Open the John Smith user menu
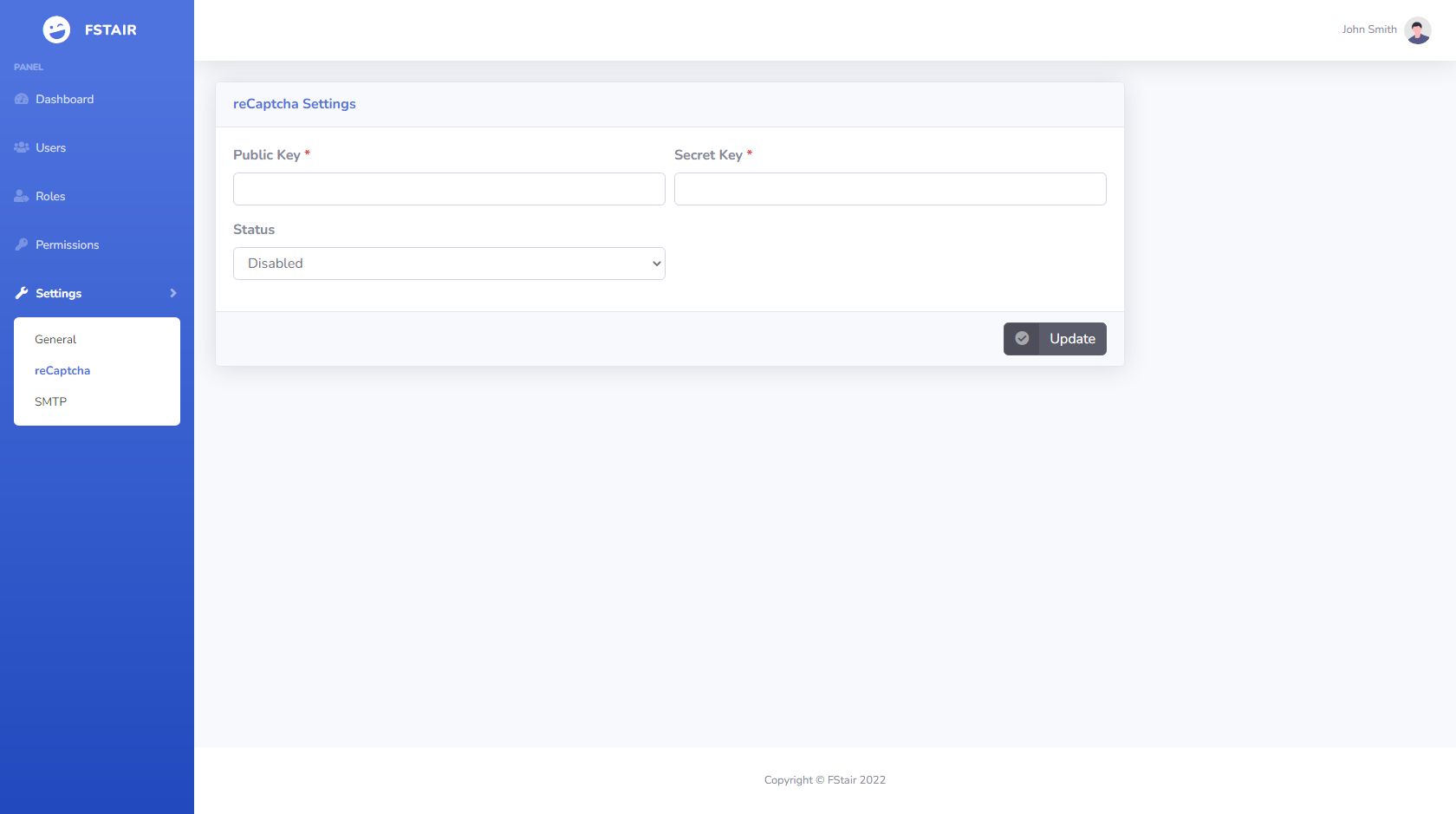 click(x=1386, y=30)
